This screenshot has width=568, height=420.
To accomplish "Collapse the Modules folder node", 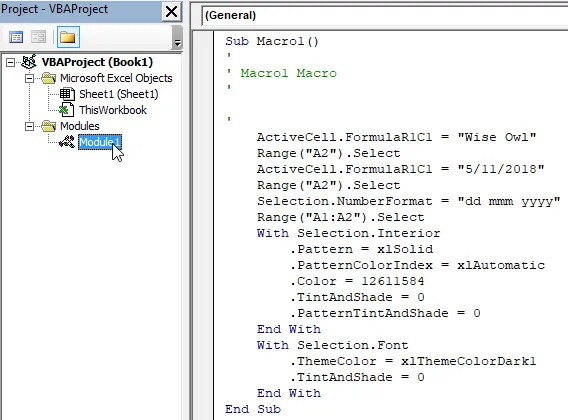I will pos(29,126).
